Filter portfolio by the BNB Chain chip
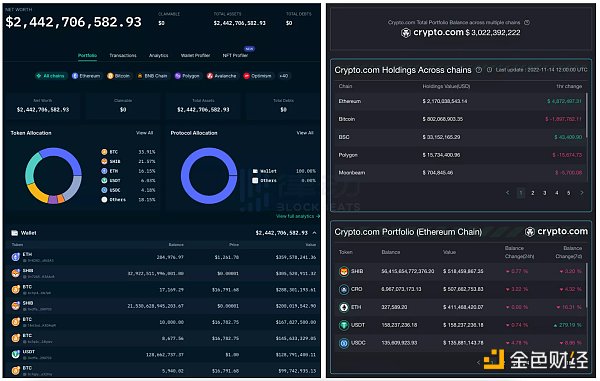The width and height of the screenshot is (600, 381). [152, 76]
